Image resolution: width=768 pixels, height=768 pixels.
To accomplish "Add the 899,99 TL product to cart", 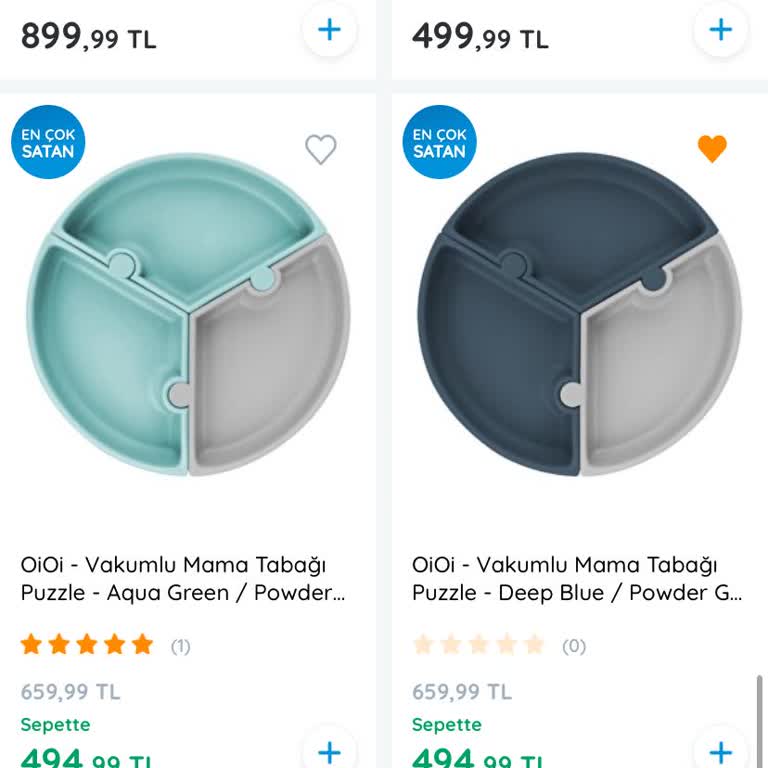I will pyautogui.click(x=329, y=30).
